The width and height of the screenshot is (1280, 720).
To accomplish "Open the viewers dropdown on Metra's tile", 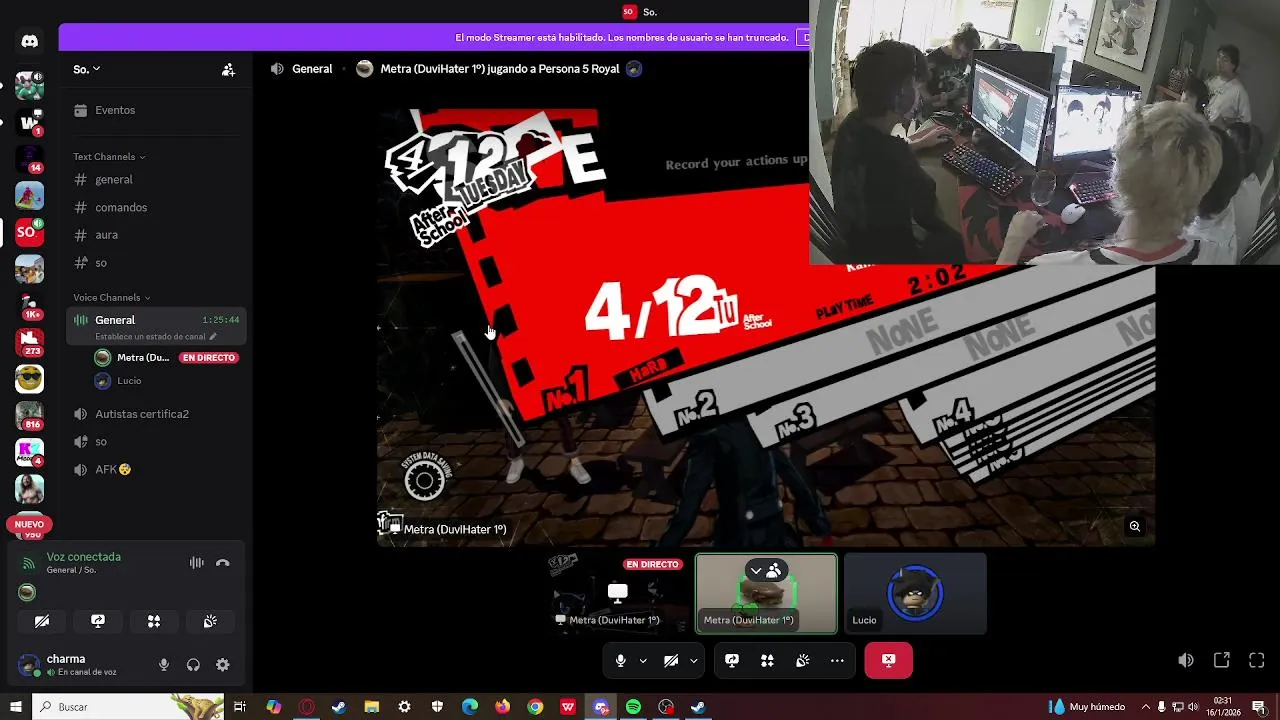I will tap(766, 571).
